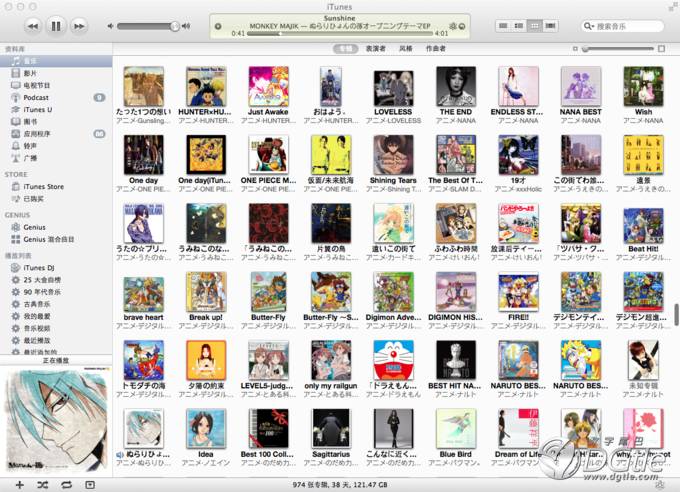Open Genius Mixes in the sidebar
680x492 pixels.
(56, 239)
